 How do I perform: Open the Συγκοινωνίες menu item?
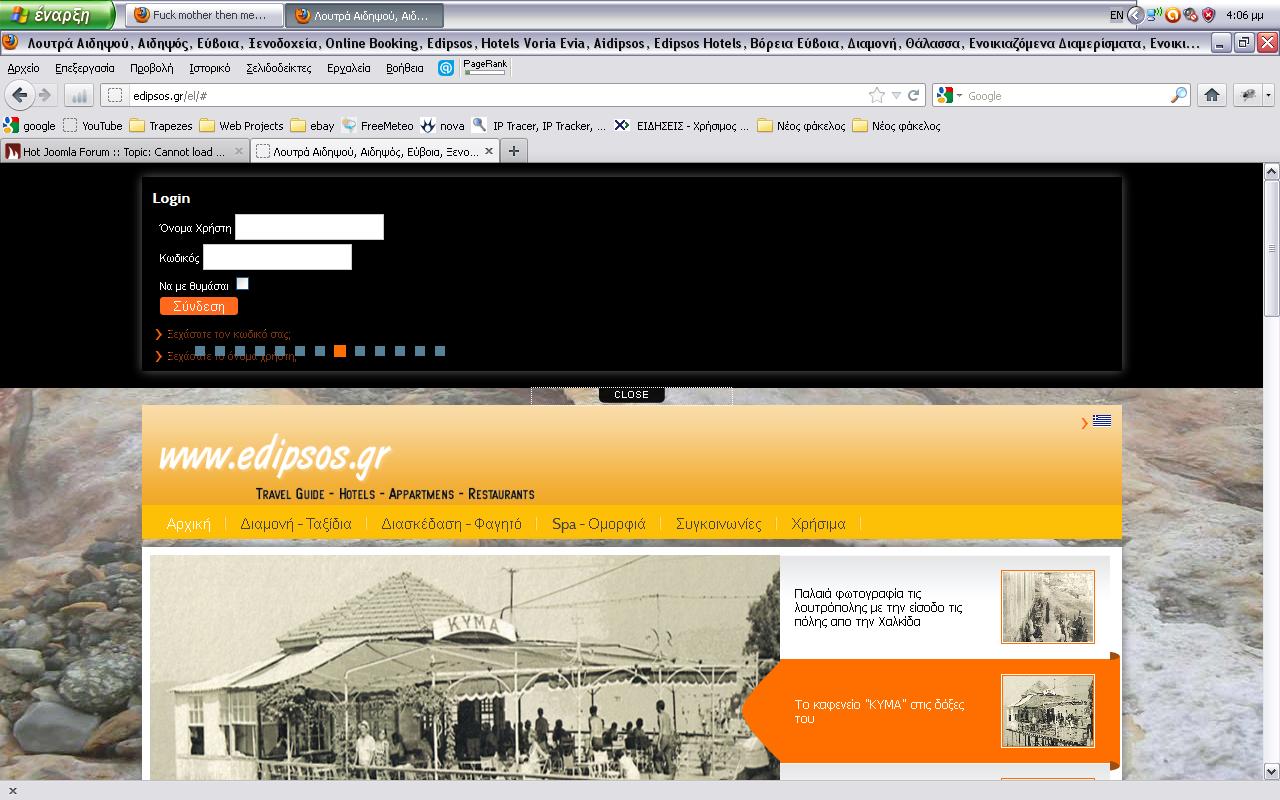click(718, 523)
